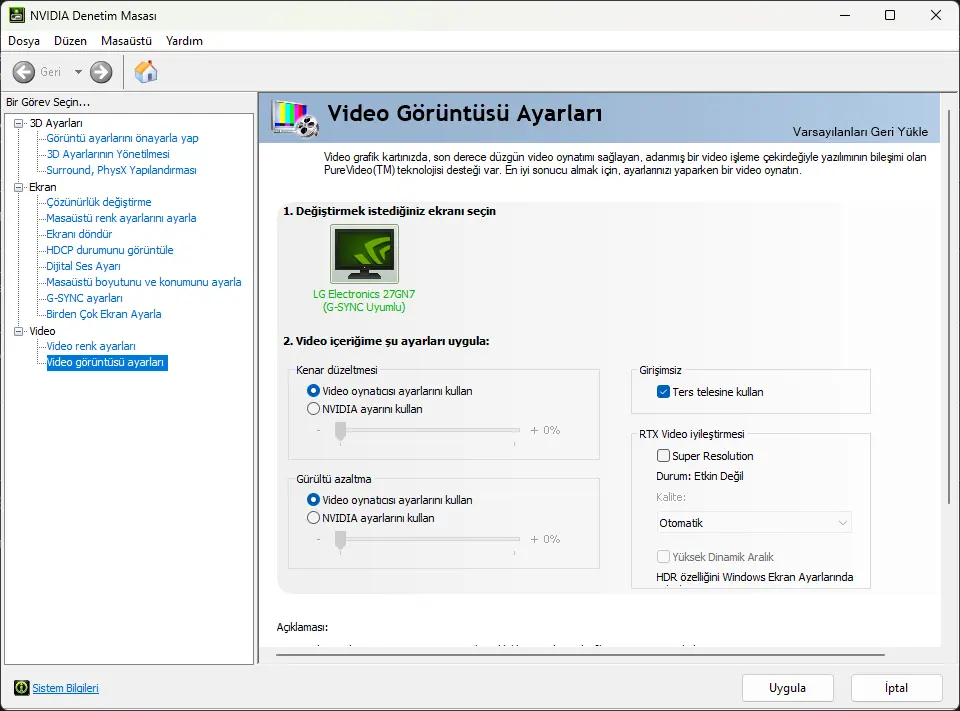Open the Yardım menu

pyautogui.click(x=184, y=41)
